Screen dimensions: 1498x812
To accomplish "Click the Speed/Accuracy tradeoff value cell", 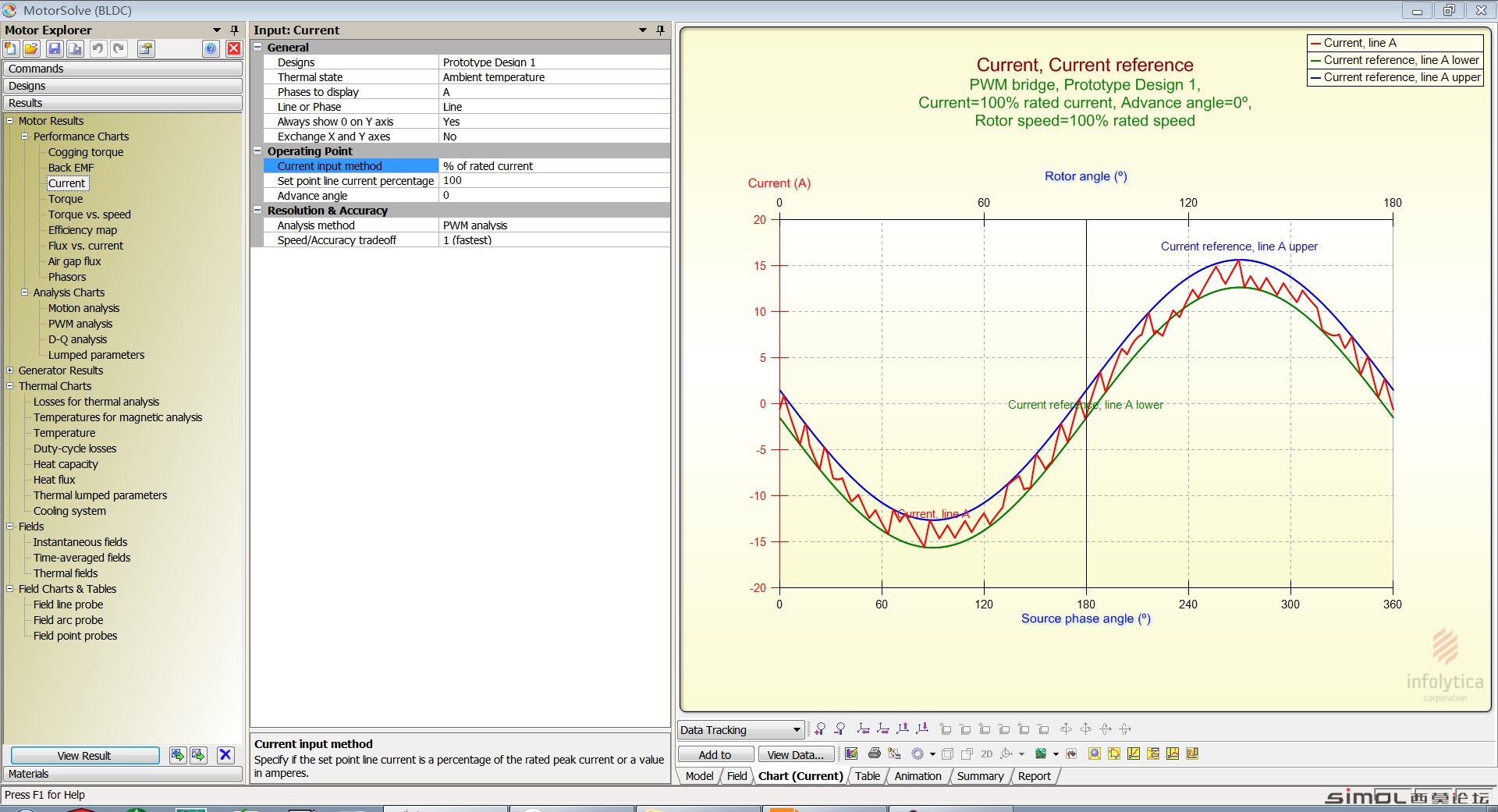I will tap(554, 240).
